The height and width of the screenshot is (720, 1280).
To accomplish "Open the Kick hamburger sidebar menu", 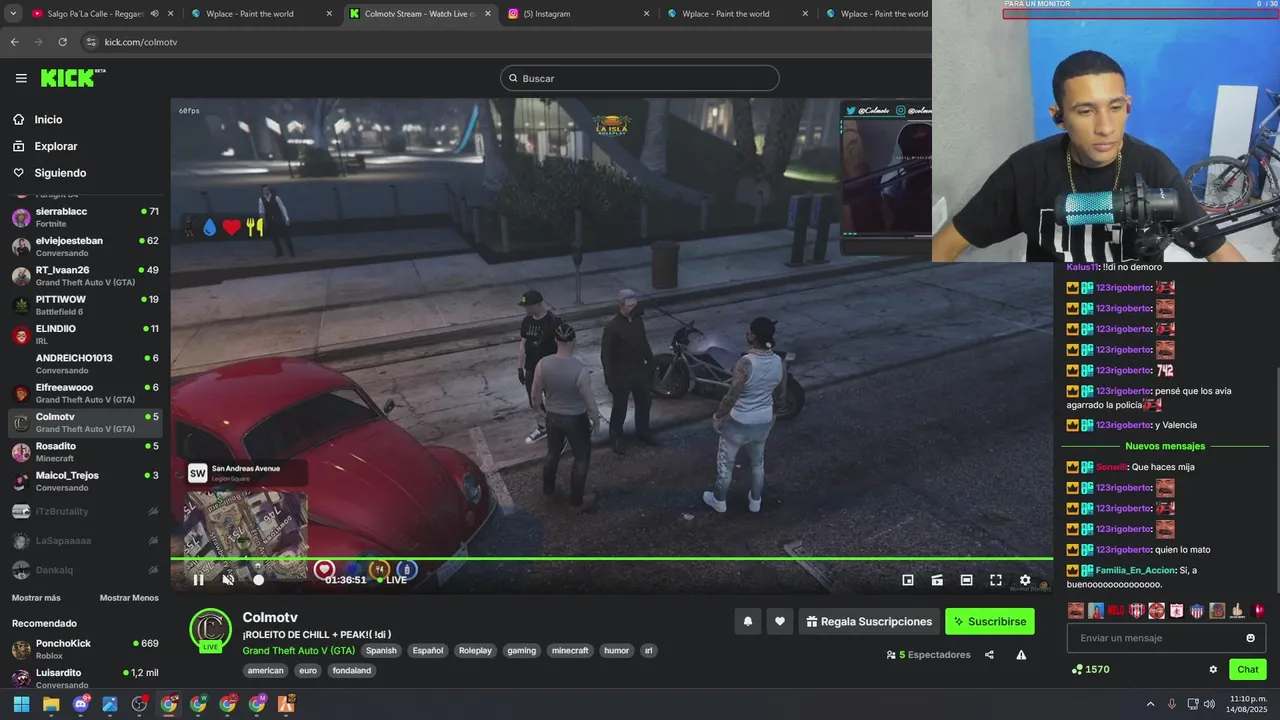I will click(21, 78).
